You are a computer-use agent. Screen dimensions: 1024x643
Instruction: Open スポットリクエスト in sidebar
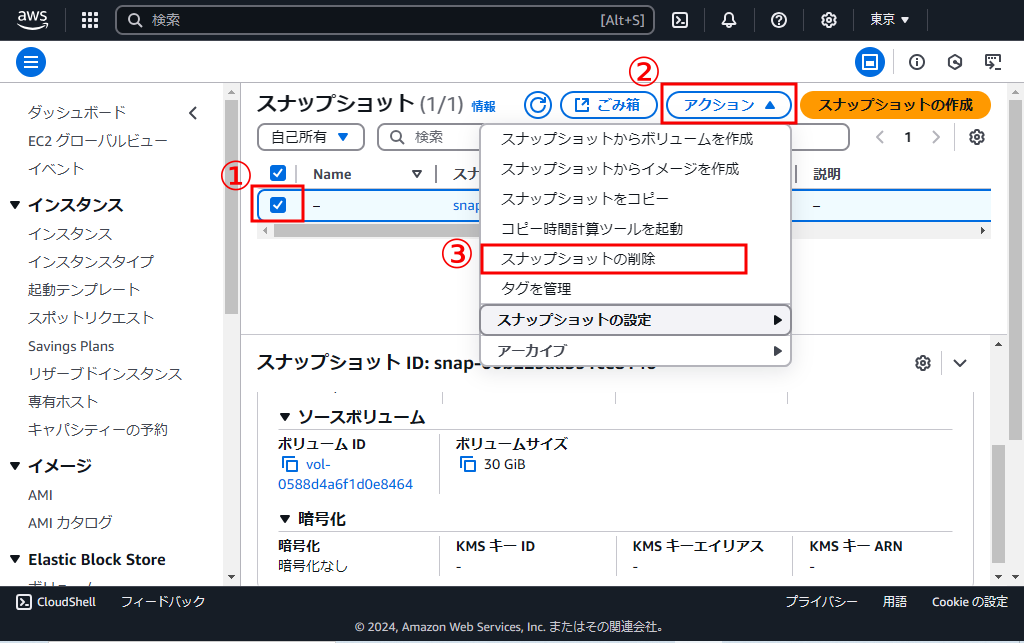(x=91, y=317)
